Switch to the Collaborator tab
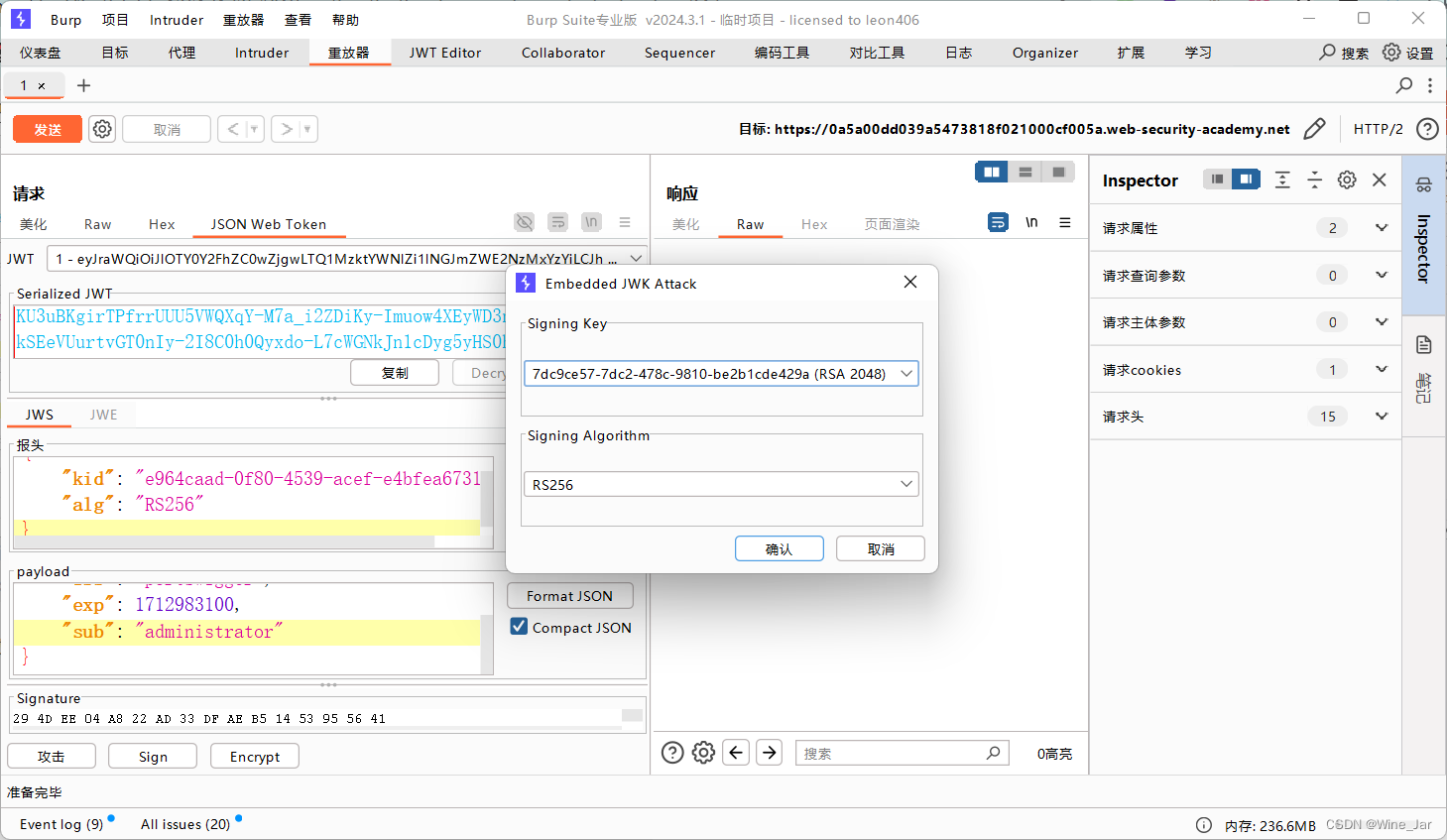 pos(563,53)
